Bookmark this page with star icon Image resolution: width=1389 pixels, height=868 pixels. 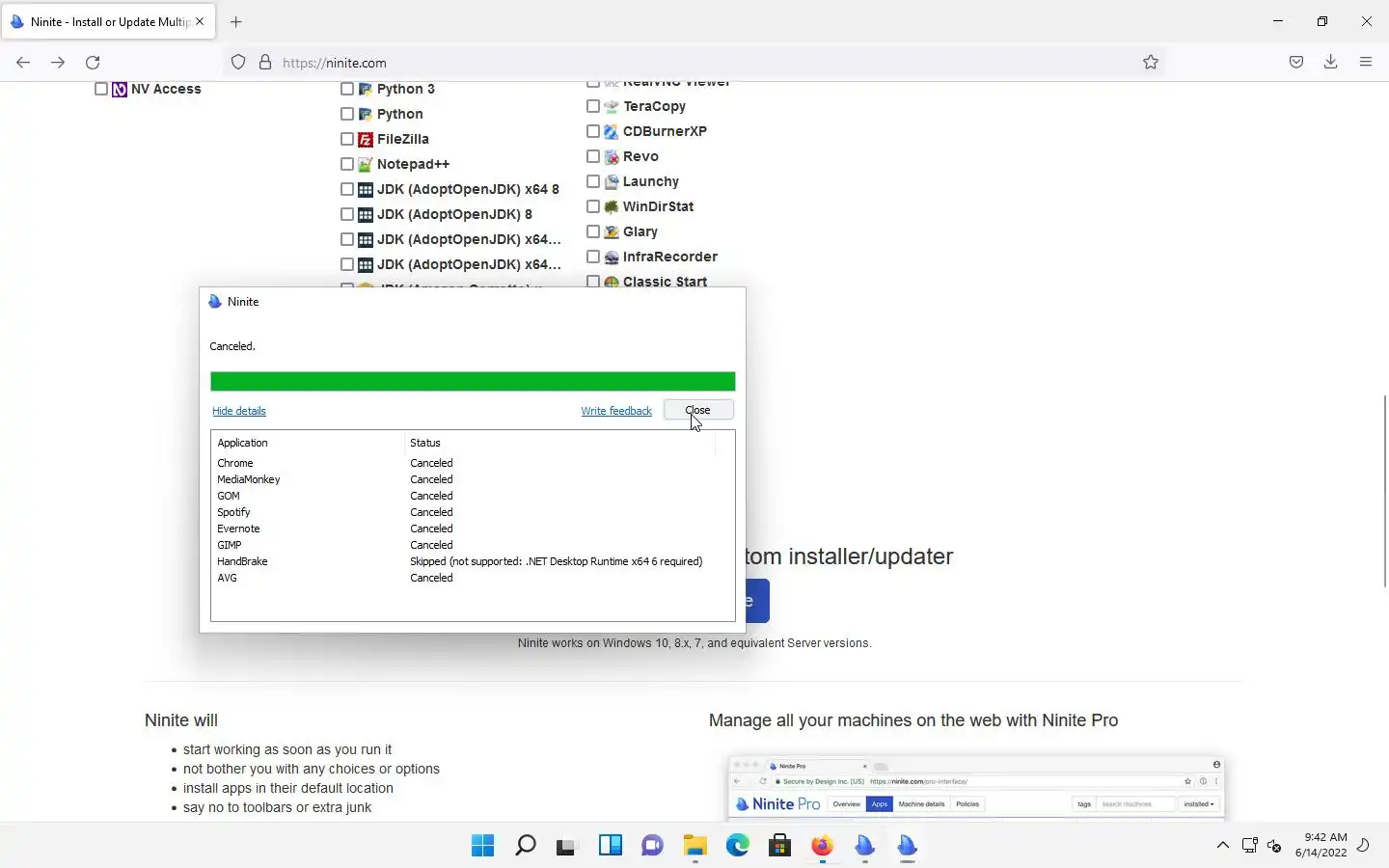point(1151,62)
